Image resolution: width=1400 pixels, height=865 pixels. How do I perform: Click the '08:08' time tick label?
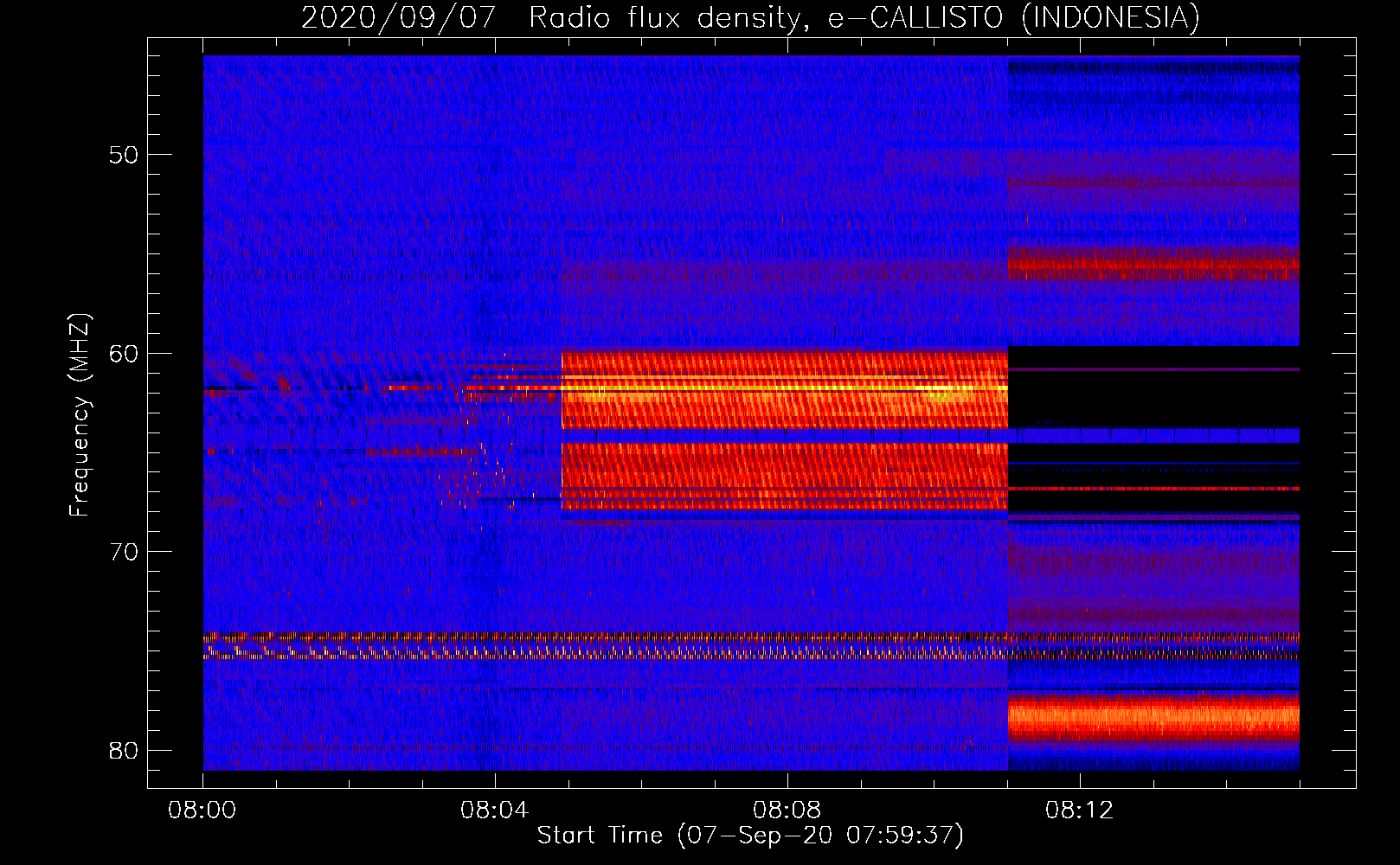(787, 811)
